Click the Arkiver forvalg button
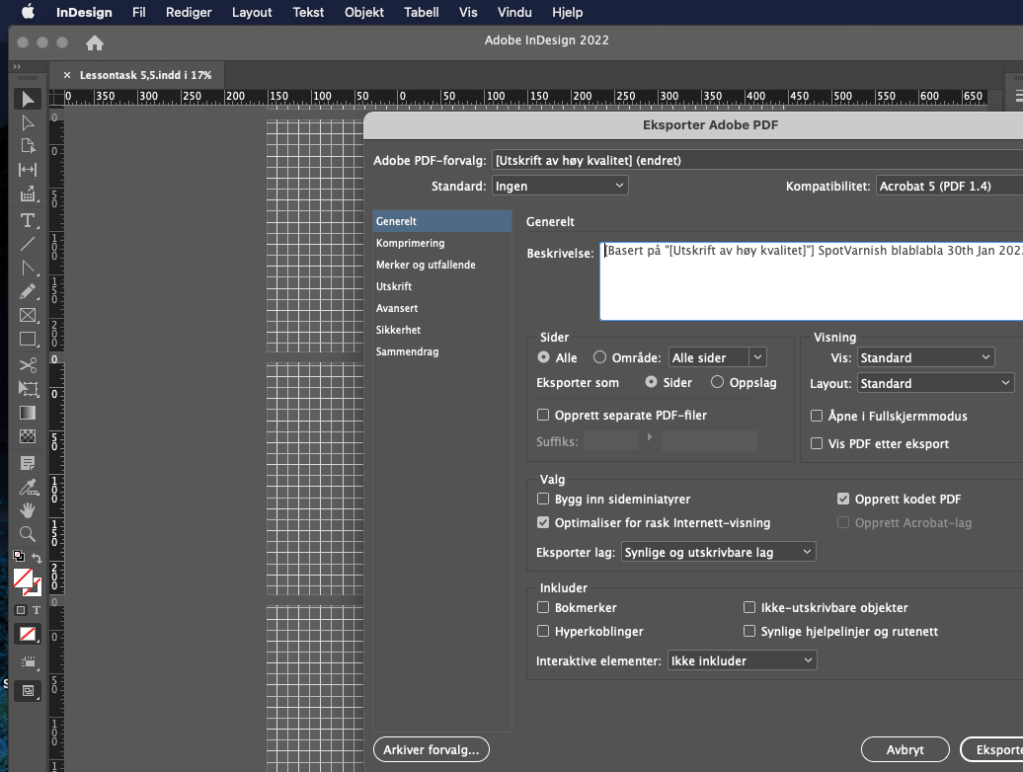This screenshot has height=772, width=1023. pyautogui.click(x=430, y=749)
